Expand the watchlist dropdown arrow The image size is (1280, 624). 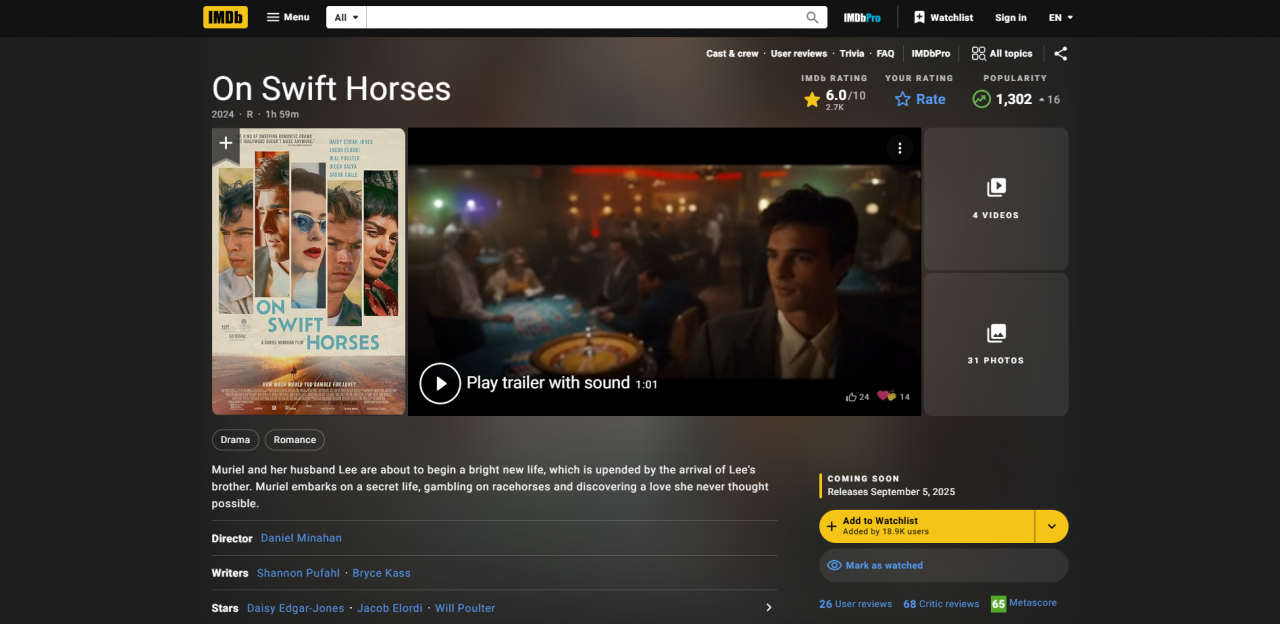(1052, 526)
